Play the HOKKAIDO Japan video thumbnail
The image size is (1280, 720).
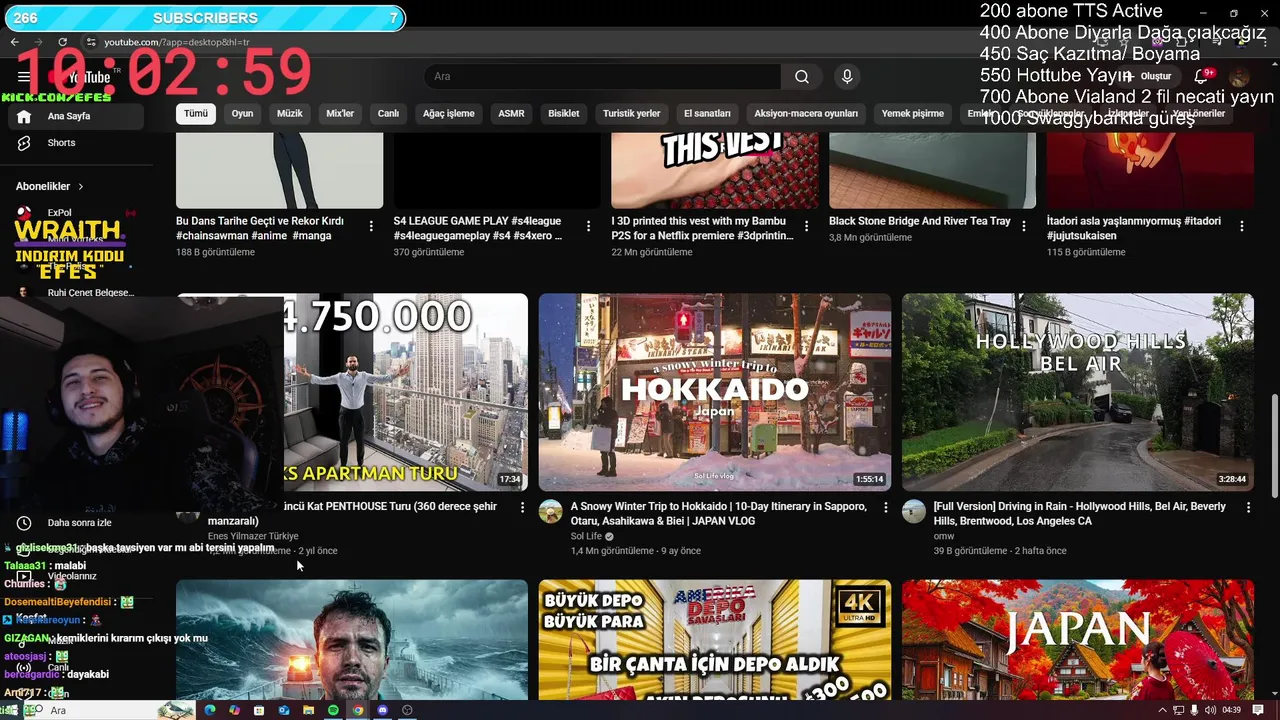[715, 392]
